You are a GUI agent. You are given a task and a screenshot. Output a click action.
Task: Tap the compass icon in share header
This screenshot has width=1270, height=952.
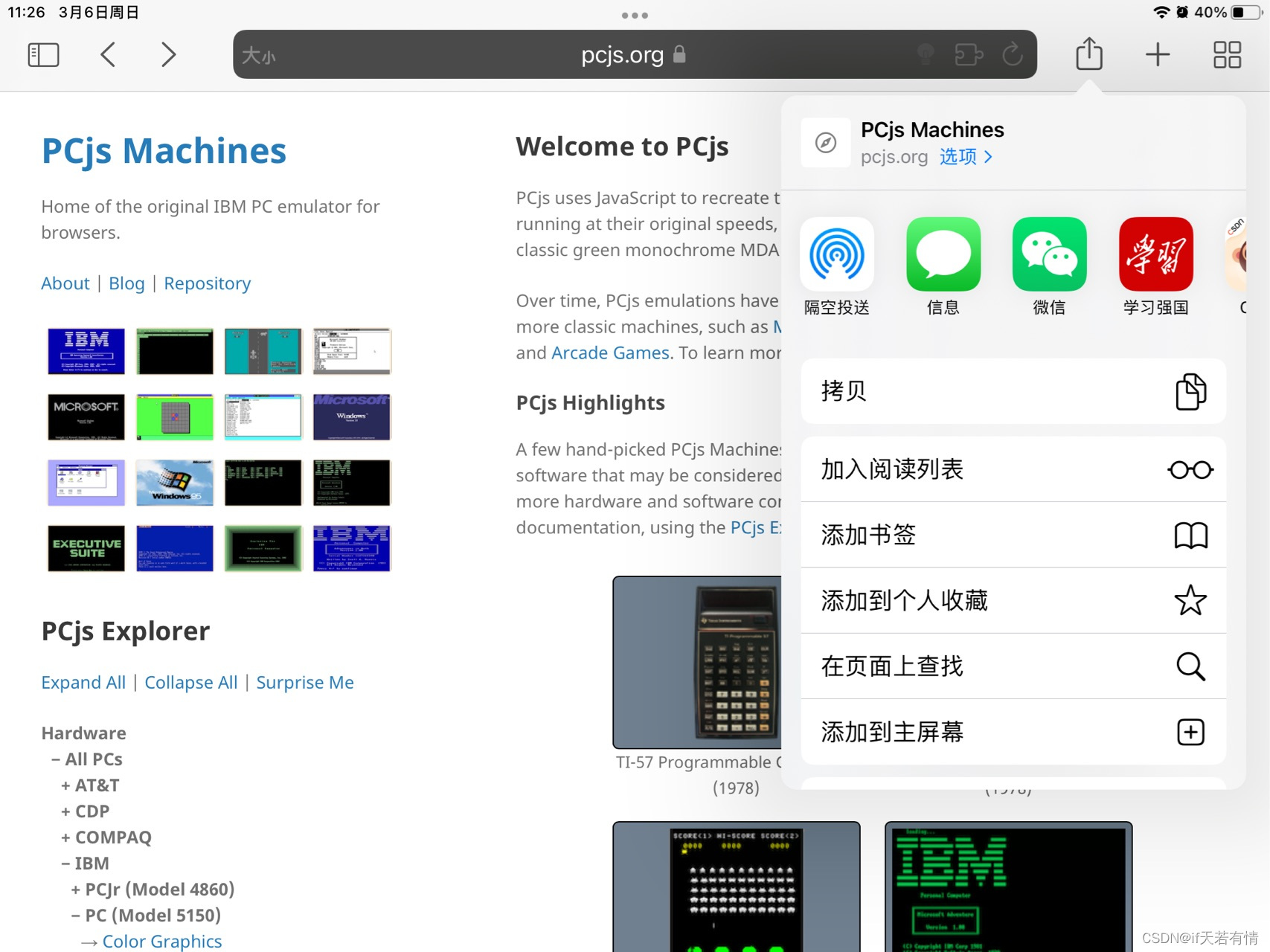coord(826,143)
